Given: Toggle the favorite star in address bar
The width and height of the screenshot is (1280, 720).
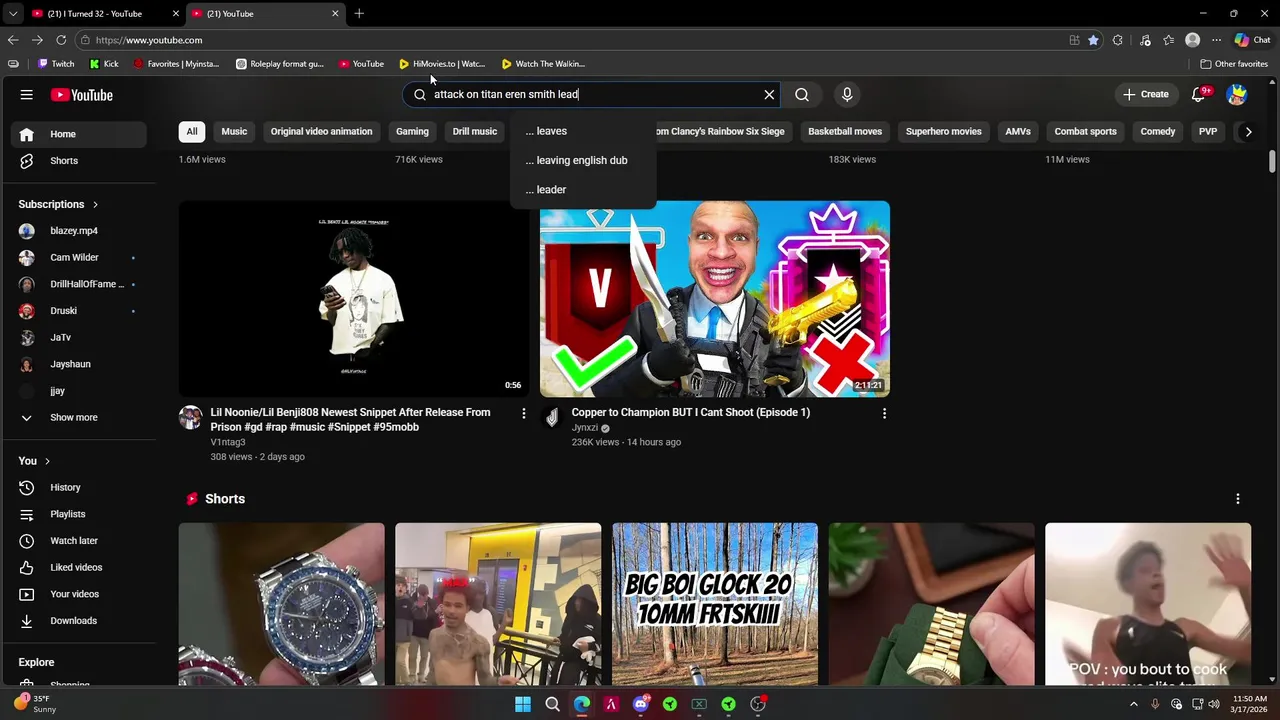Looking at the screenshot, I should tap(1093, 40).
